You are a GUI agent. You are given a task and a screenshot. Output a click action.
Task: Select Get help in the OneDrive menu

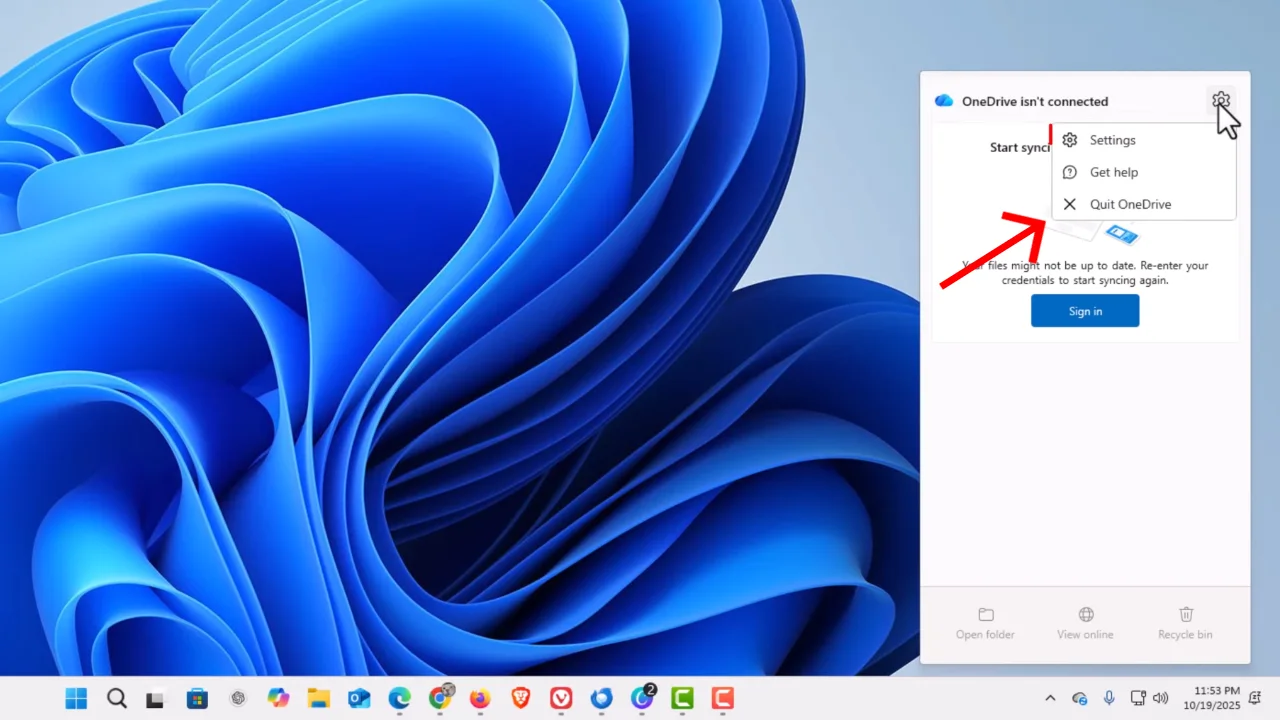[x=1113, y=172]
